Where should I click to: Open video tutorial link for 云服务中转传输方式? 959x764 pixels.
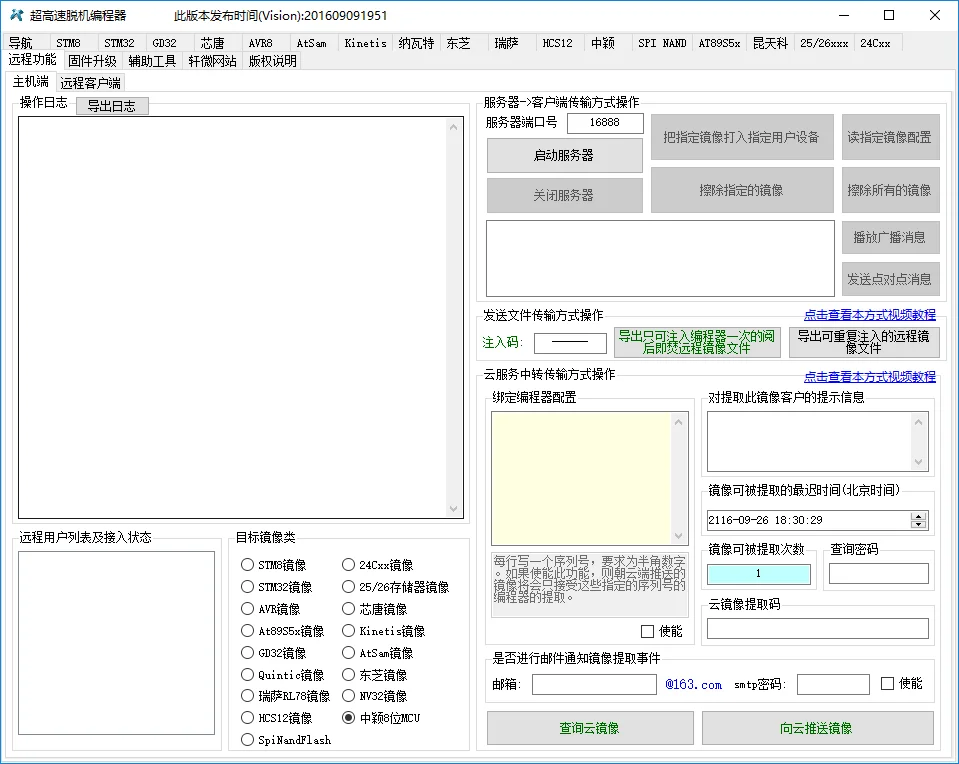869,377
